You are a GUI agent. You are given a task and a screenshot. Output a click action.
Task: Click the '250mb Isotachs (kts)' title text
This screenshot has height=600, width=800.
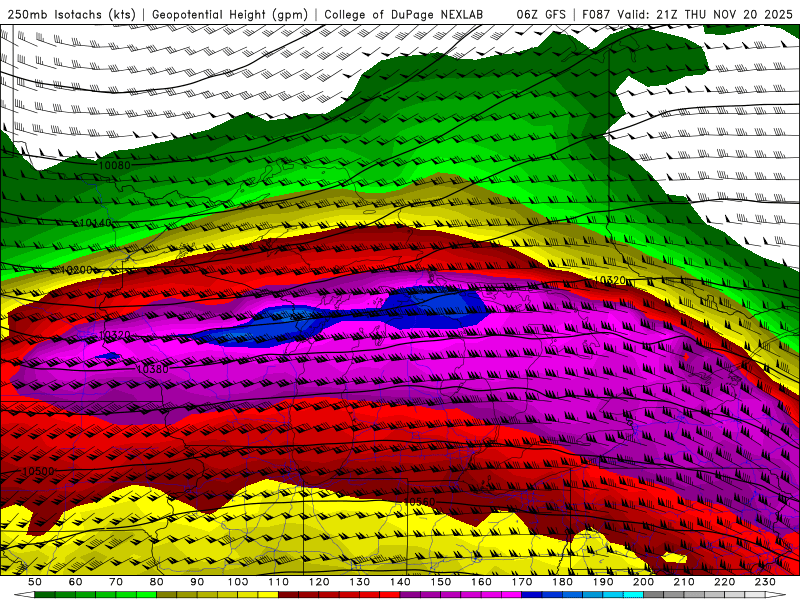(x=71, y=15)
